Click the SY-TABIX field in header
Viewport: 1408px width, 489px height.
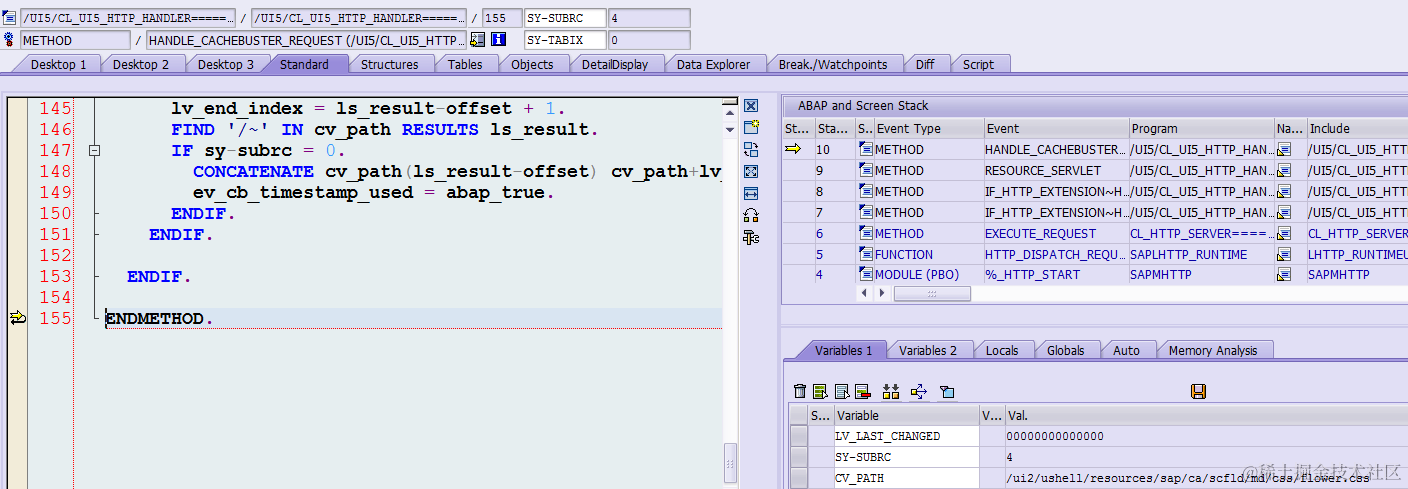(x=565, y=40)
